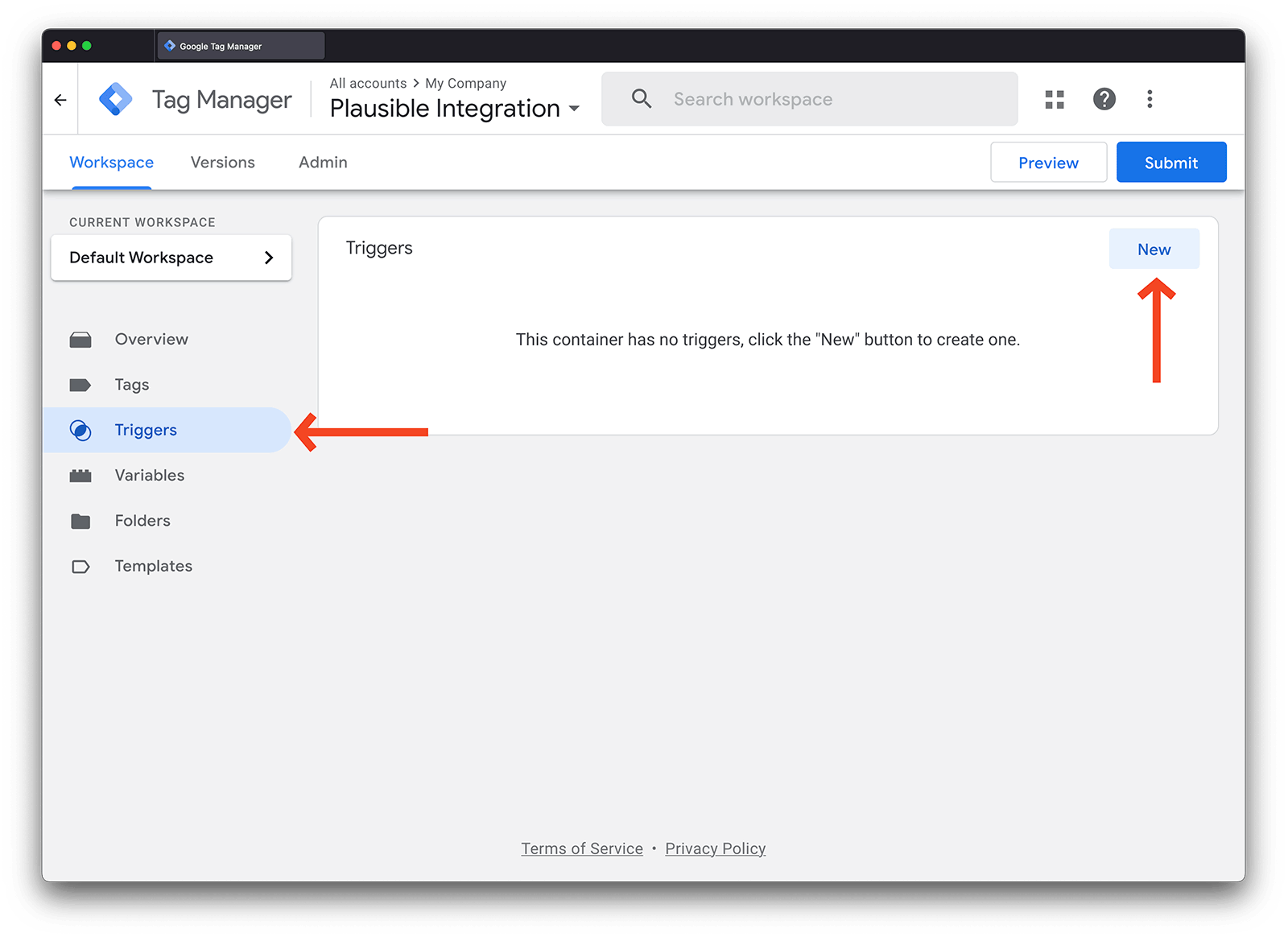Select the Tags sidebar item
Image resolution: width=1288 pixels, height=937 pixels.
click(132, 385)
